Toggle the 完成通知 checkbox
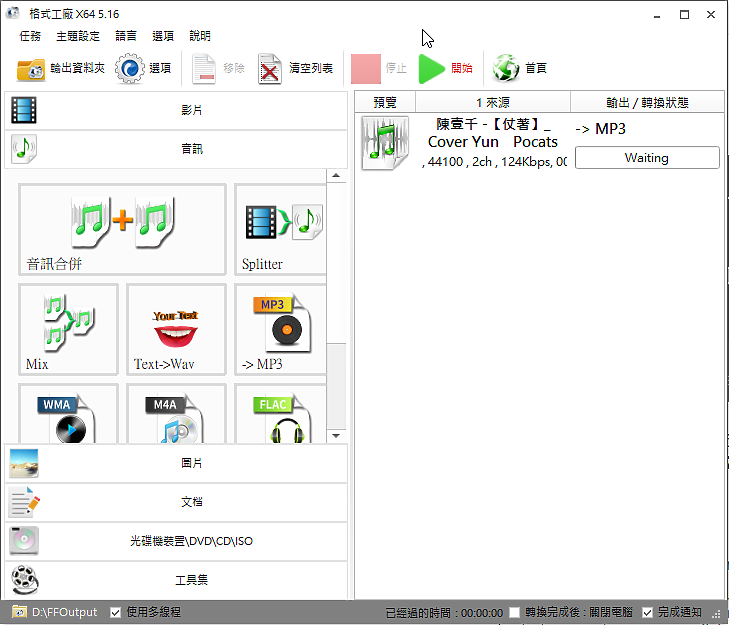Viewport: 729px width, 625px height. point(647,612)
